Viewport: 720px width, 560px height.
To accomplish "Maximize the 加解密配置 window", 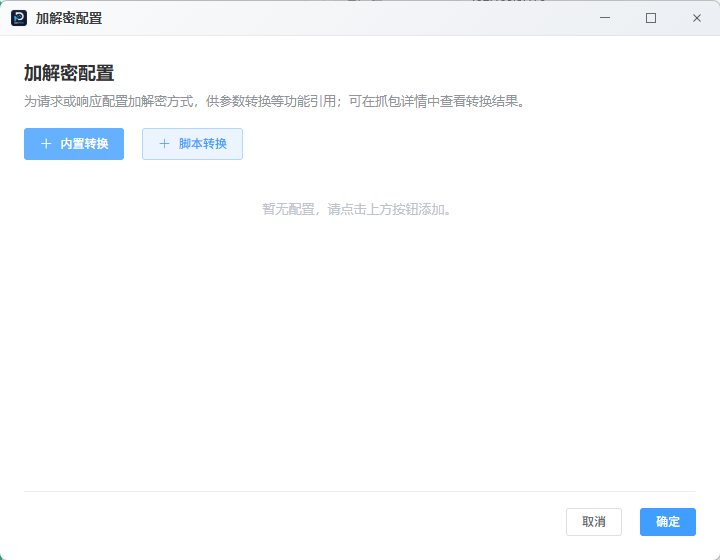I will click(651, 18).
